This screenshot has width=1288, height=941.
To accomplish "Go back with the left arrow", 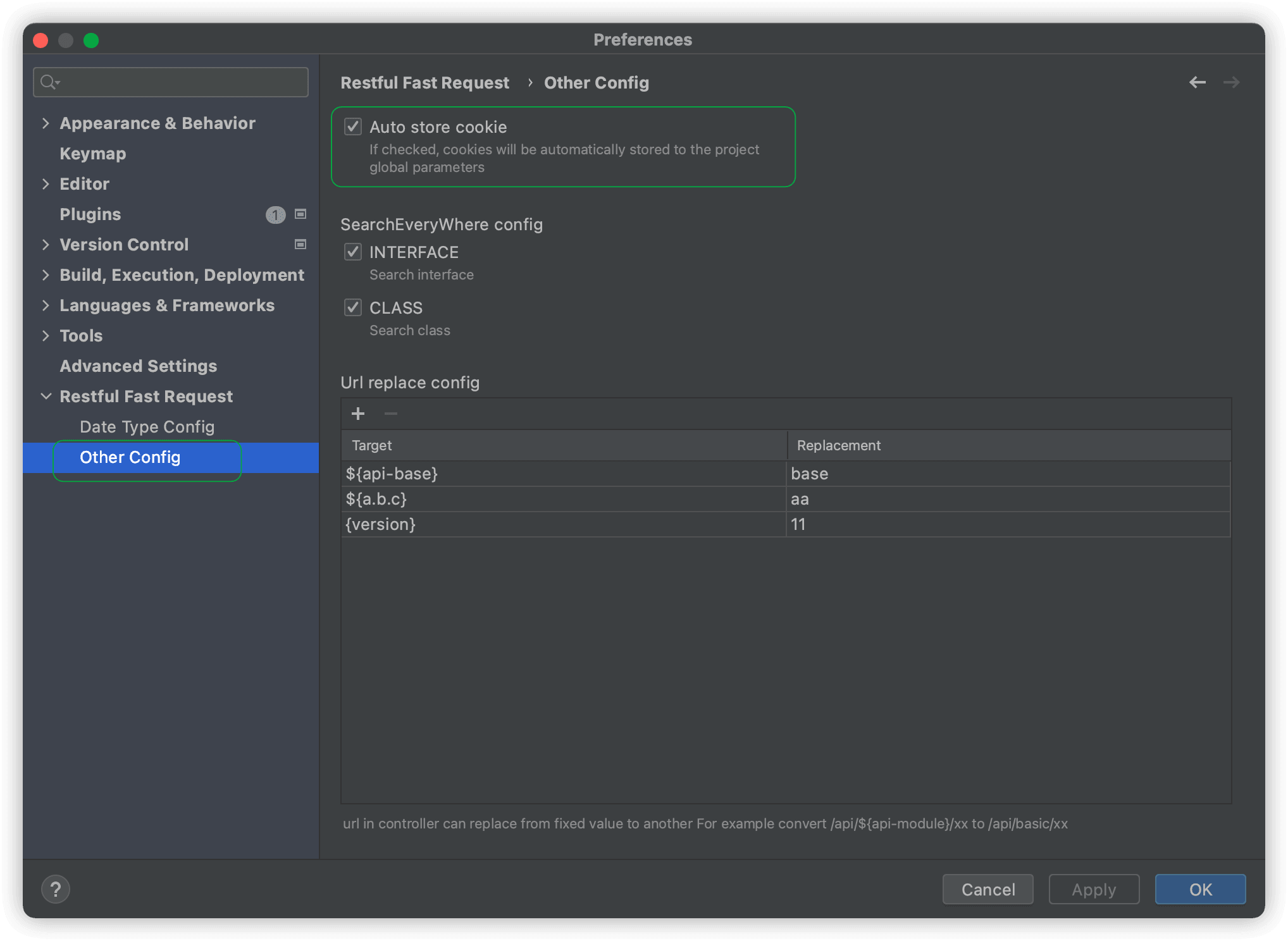I will pyautogui.click(x=1197, y=82).
